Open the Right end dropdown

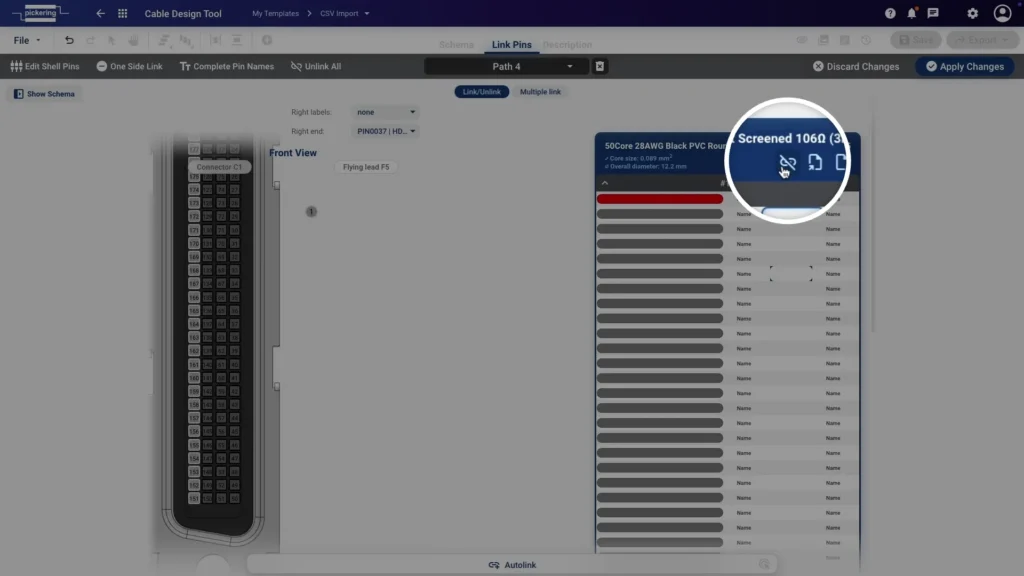385,131
